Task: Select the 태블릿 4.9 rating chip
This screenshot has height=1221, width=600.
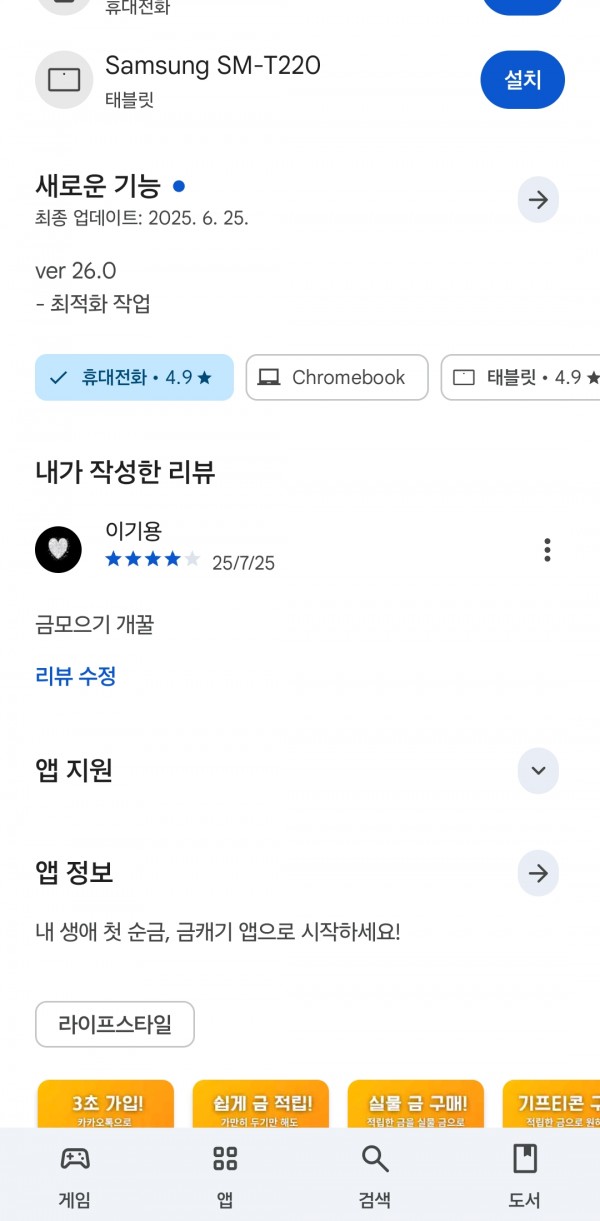Action: [x=521, y=377]
